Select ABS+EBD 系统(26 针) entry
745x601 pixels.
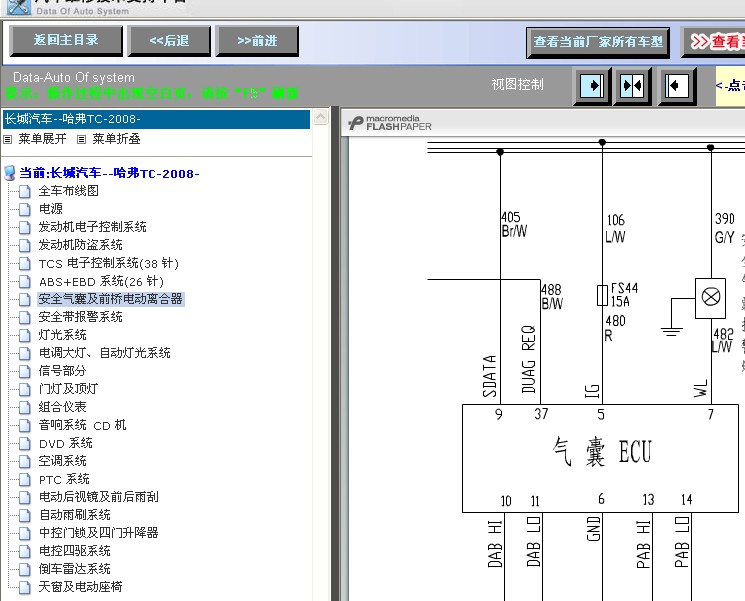coord(100,281)
